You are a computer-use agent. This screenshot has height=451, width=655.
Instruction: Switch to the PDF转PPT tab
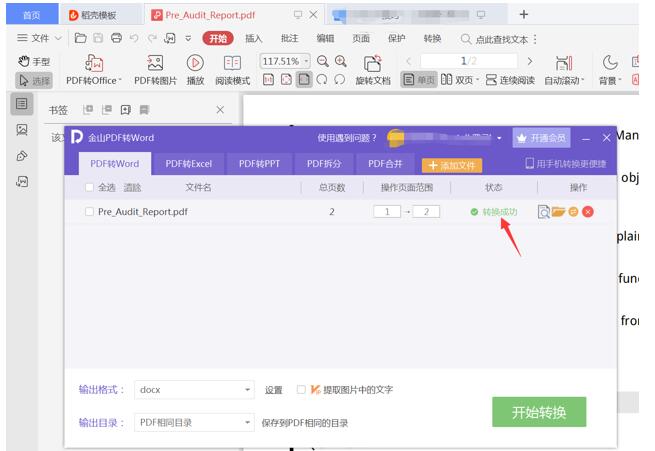point(259,164)
